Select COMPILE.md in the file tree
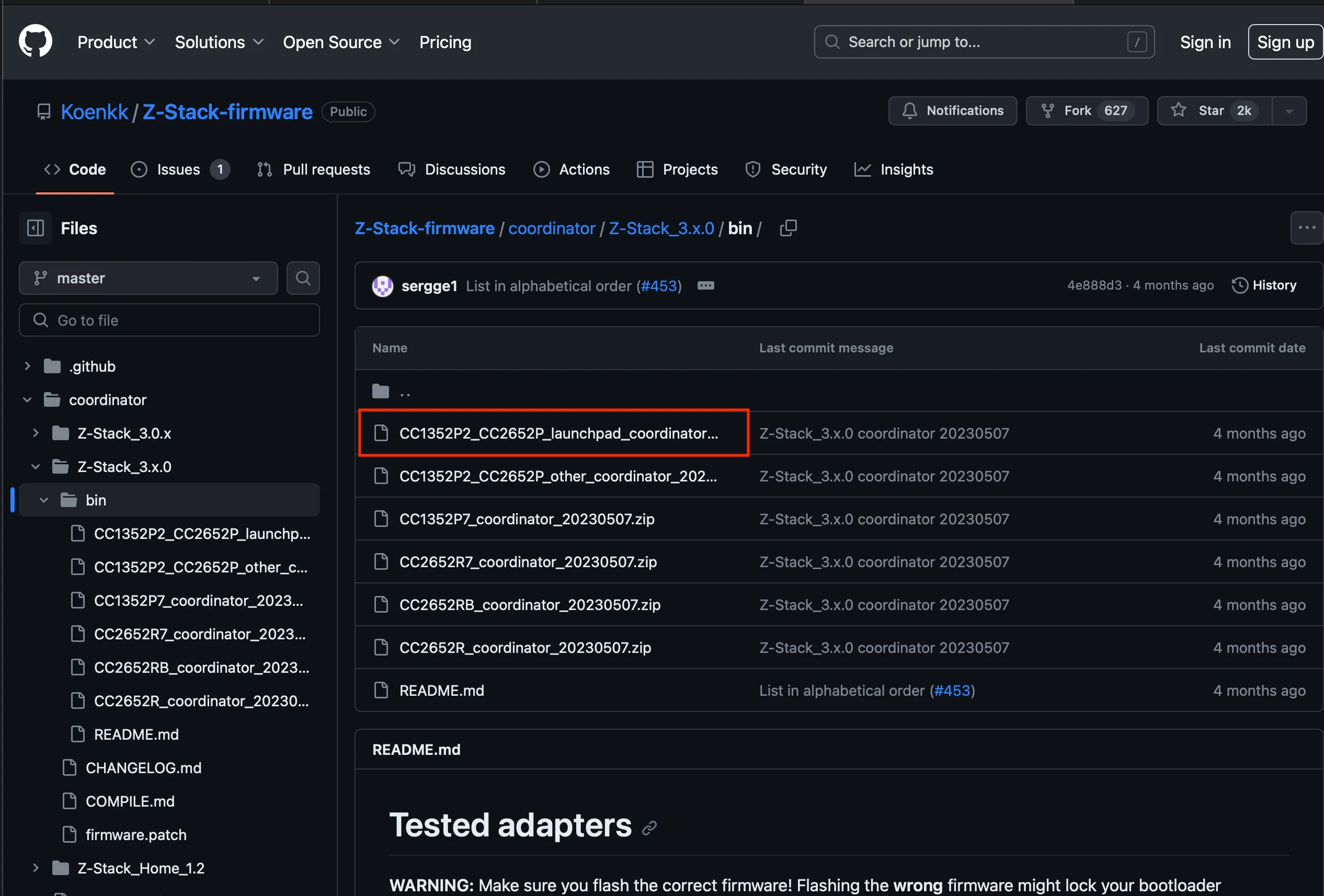 click(x=130, y=801)
